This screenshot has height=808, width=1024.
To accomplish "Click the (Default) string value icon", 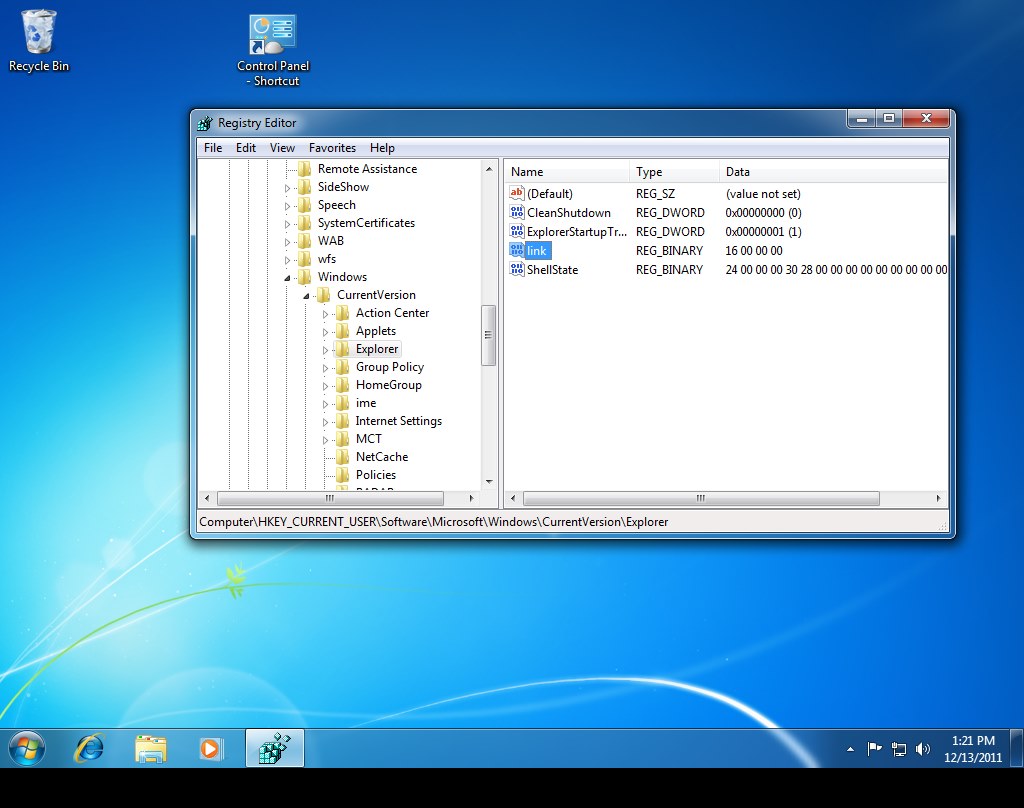I will [517, 193].
